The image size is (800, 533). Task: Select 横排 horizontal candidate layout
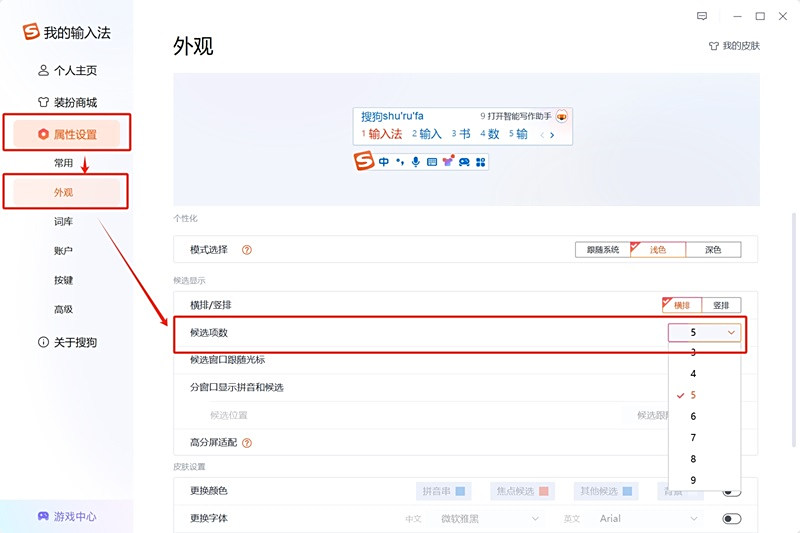coord(682,305)
